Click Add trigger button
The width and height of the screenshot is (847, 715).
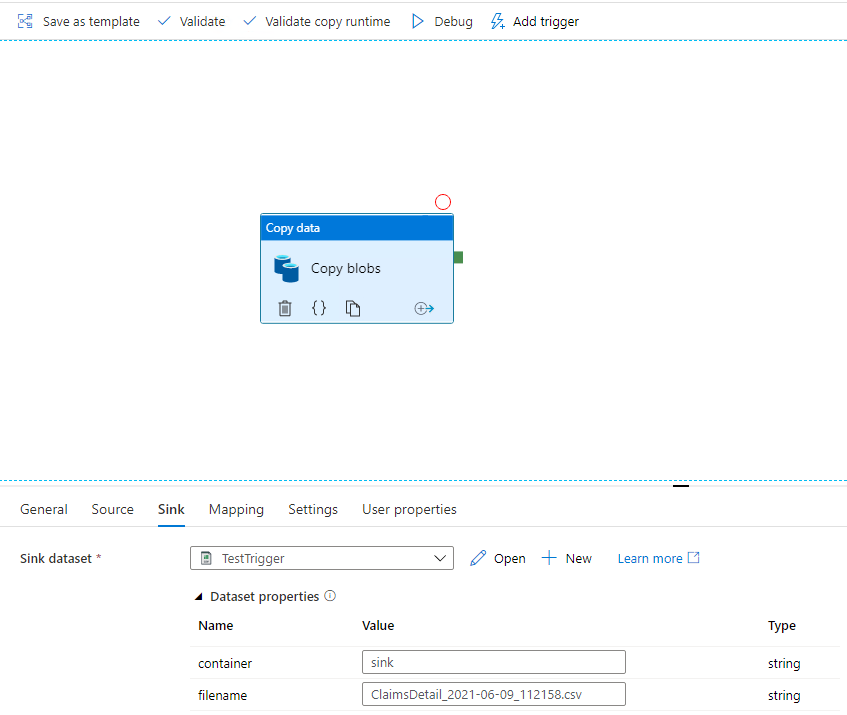(x=534, y=21)
